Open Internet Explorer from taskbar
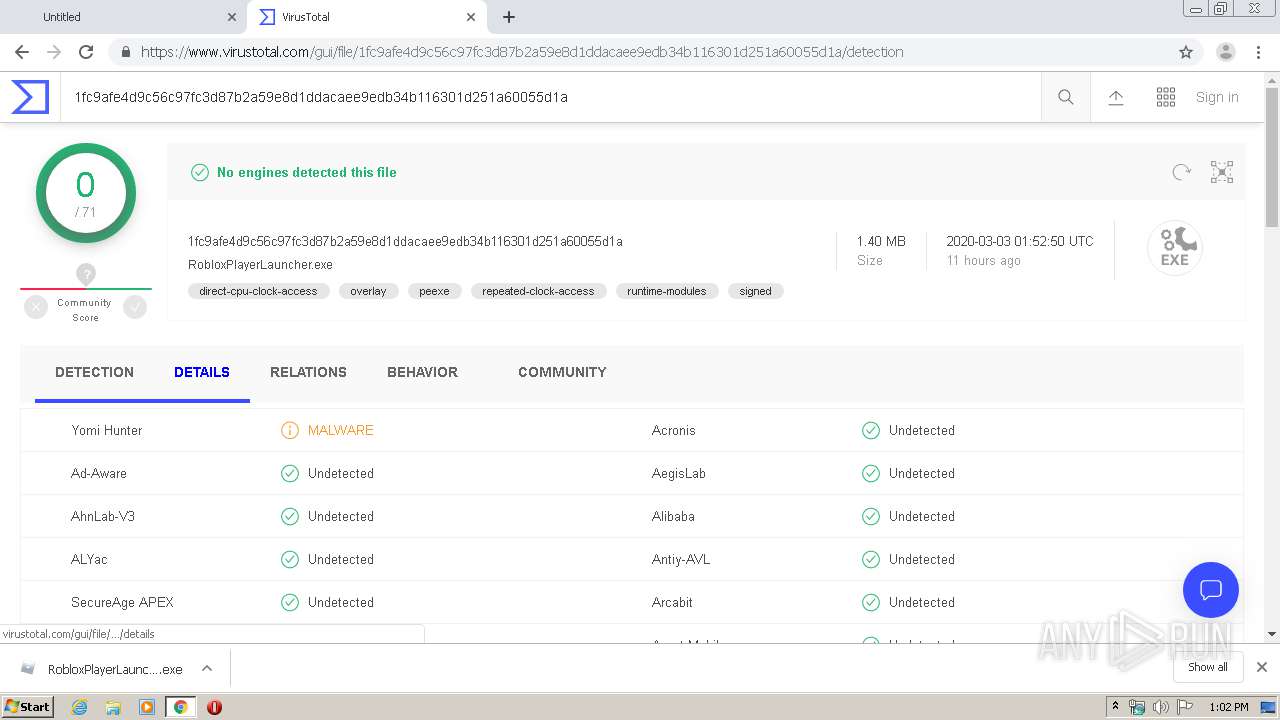The image size is (1280, 720). click(x=79, y=707)
